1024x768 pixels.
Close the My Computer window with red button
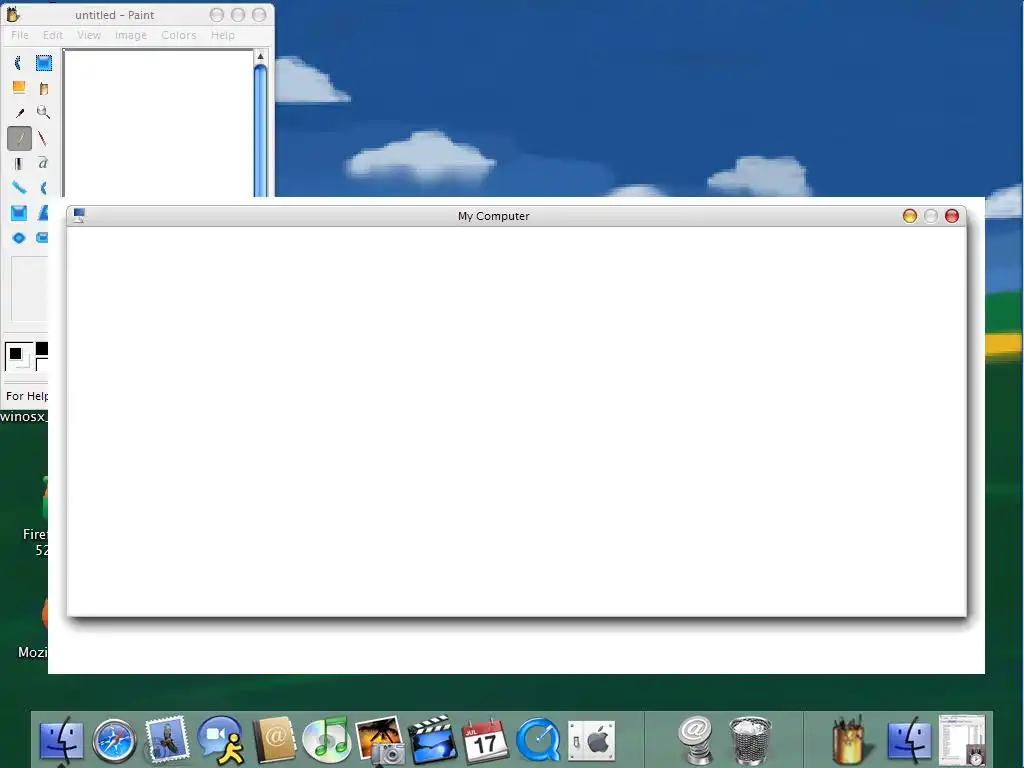952,216
